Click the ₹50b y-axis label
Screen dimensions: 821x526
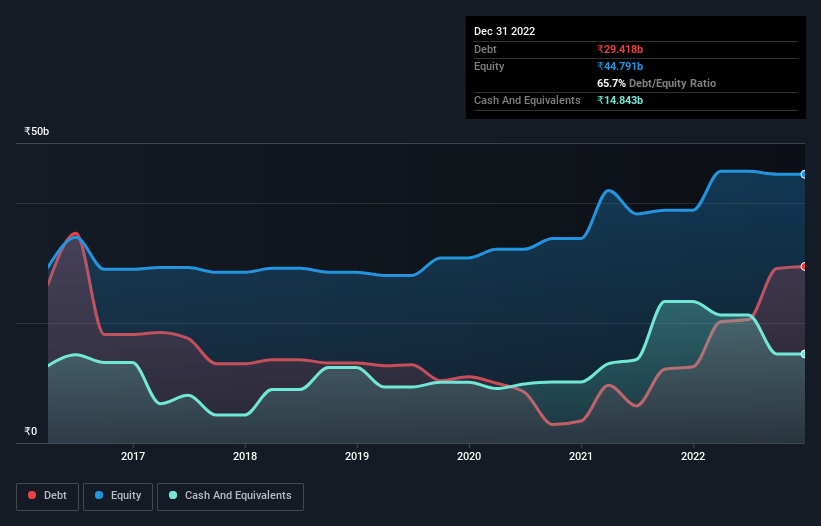(37, 131)
